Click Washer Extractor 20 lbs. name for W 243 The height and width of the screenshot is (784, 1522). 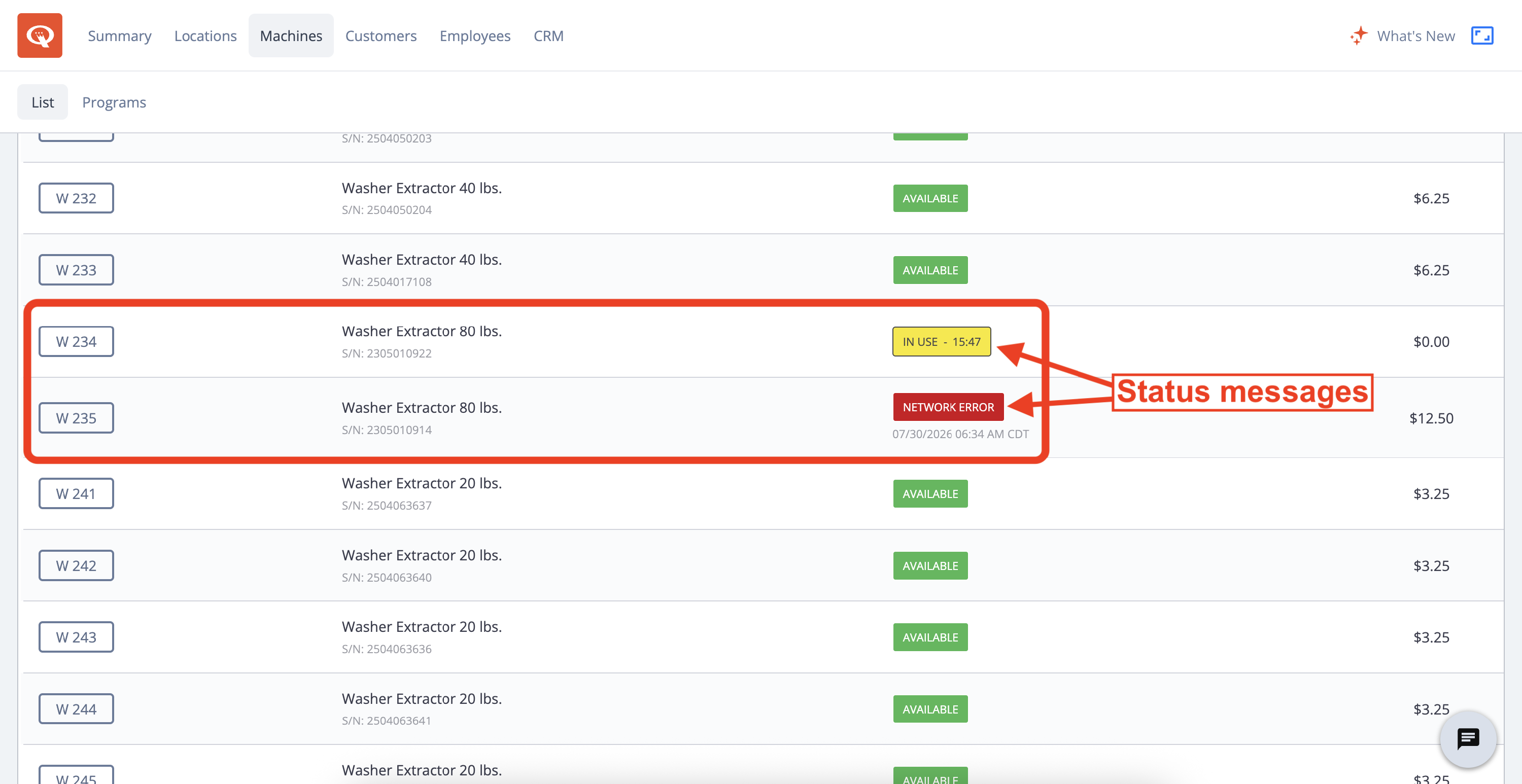click(422, 627)
